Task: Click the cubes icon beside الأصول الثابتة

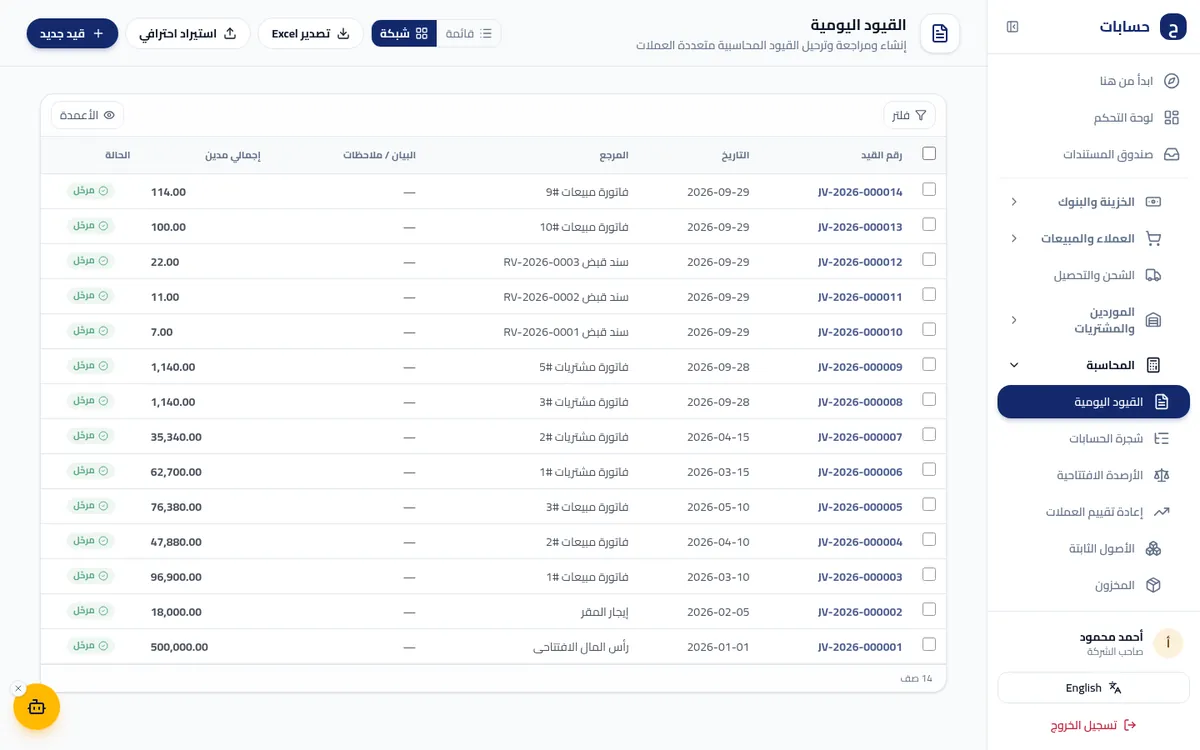Action: (x=1153, y=549)
